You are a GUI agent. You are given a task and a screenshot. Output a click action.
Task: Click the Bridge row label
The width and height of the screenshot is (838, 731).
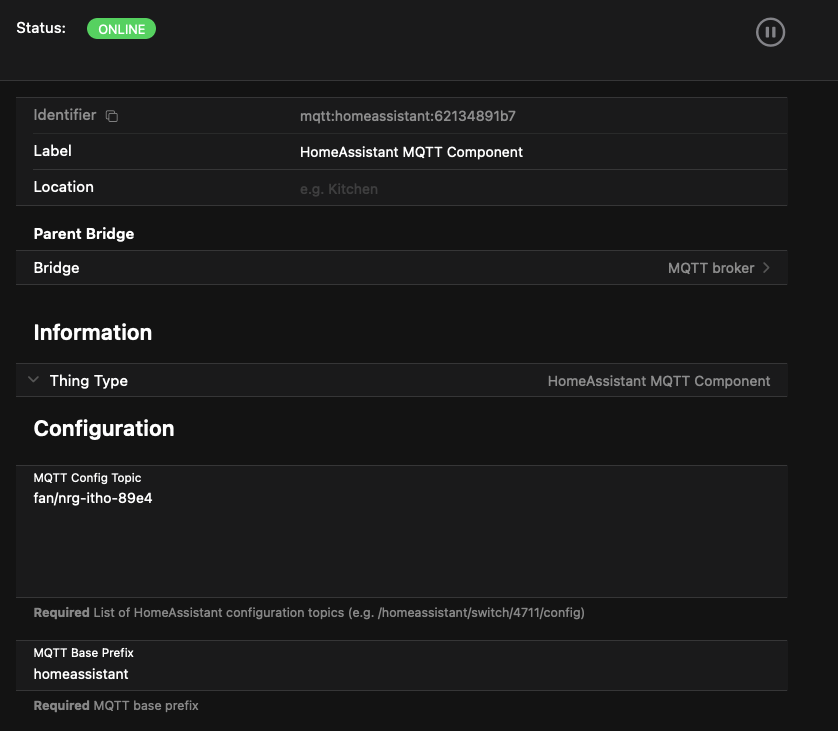(56, 268)
